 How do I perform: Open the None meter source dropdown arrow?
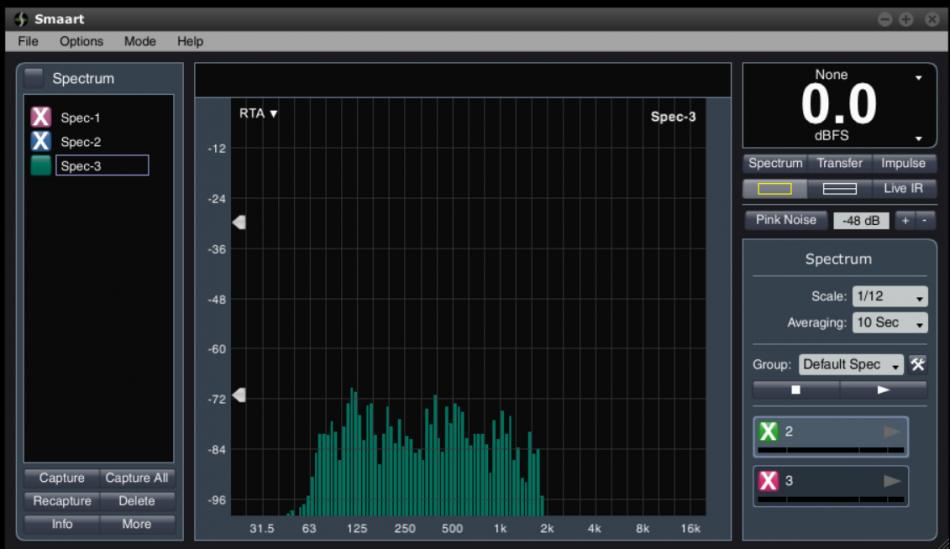coord(918,78)
